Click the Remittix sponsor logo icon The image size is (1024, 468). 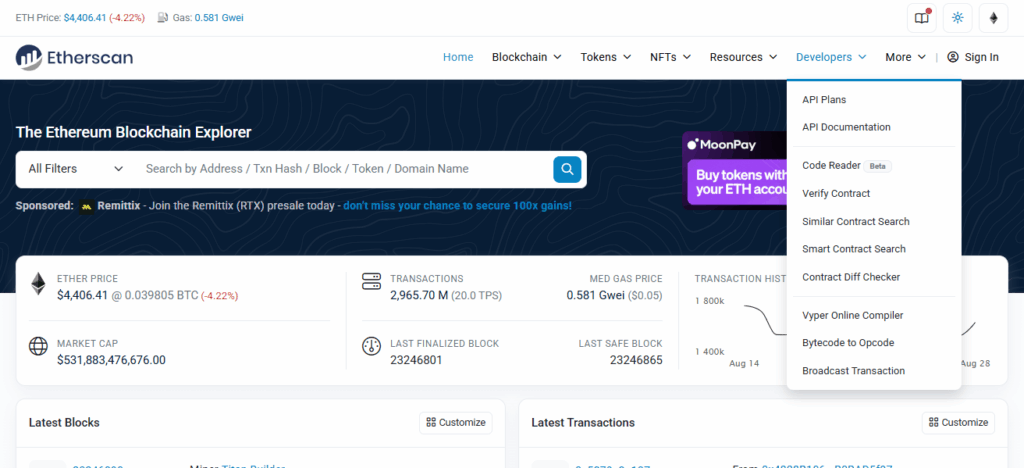click(x=87, y=206)
